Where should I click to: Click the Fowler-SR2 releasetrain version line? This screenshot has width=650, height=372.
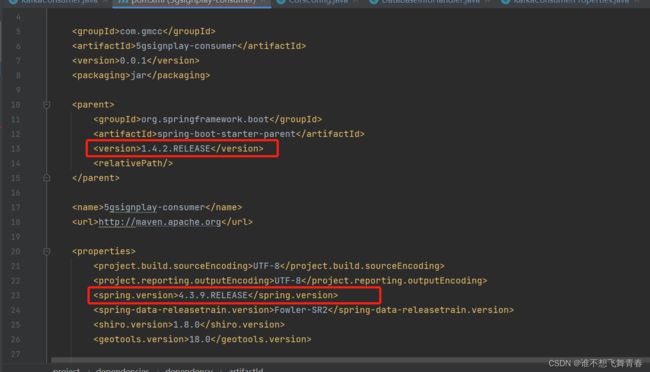tap(303, 310)
